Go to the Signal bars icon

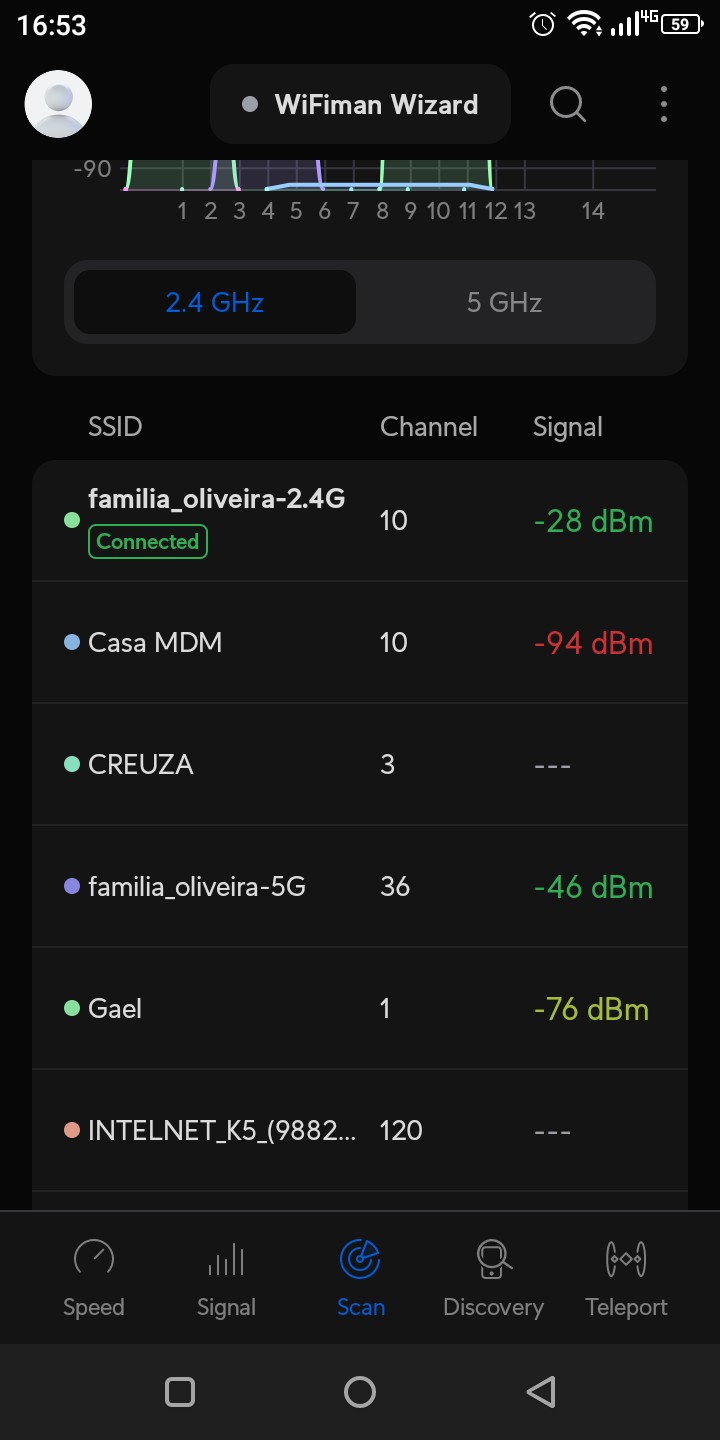226,1259
